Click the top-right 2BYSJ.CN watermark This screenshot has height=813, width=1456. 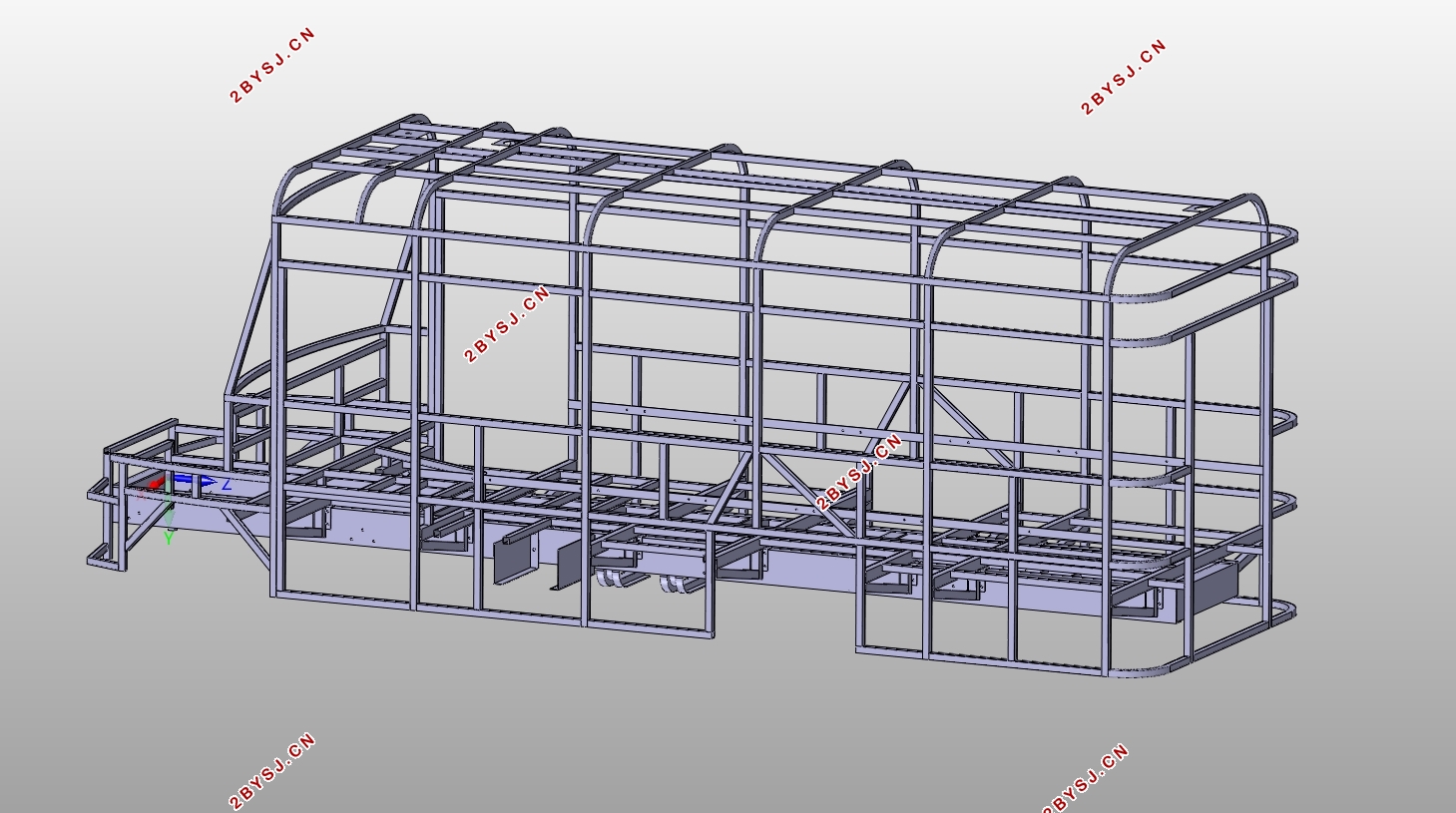(1124, 77)
